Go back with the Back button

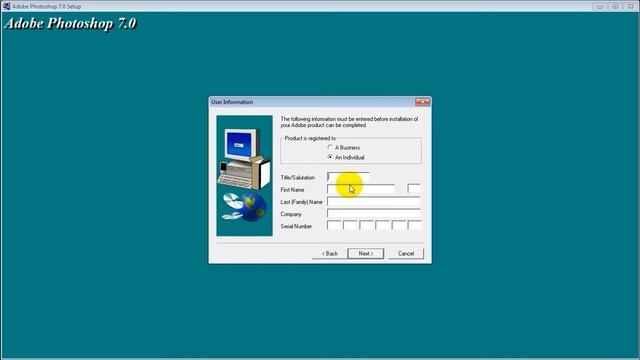329,253
